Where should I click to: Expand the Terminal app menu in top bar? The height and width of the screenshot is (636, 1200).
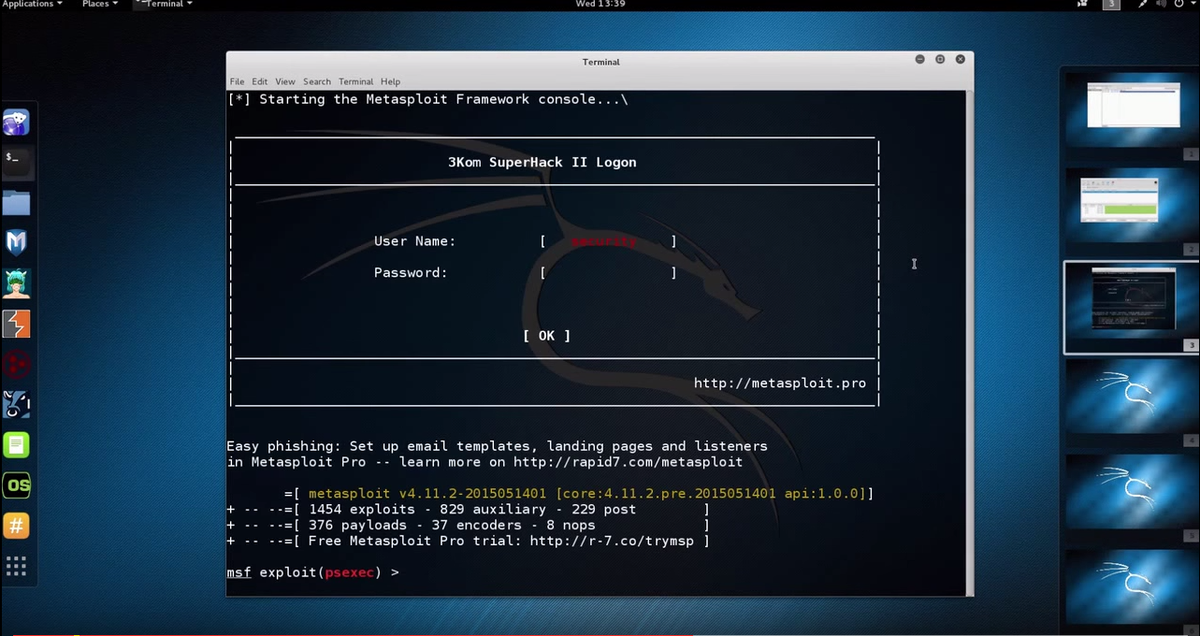pos(163,4)
